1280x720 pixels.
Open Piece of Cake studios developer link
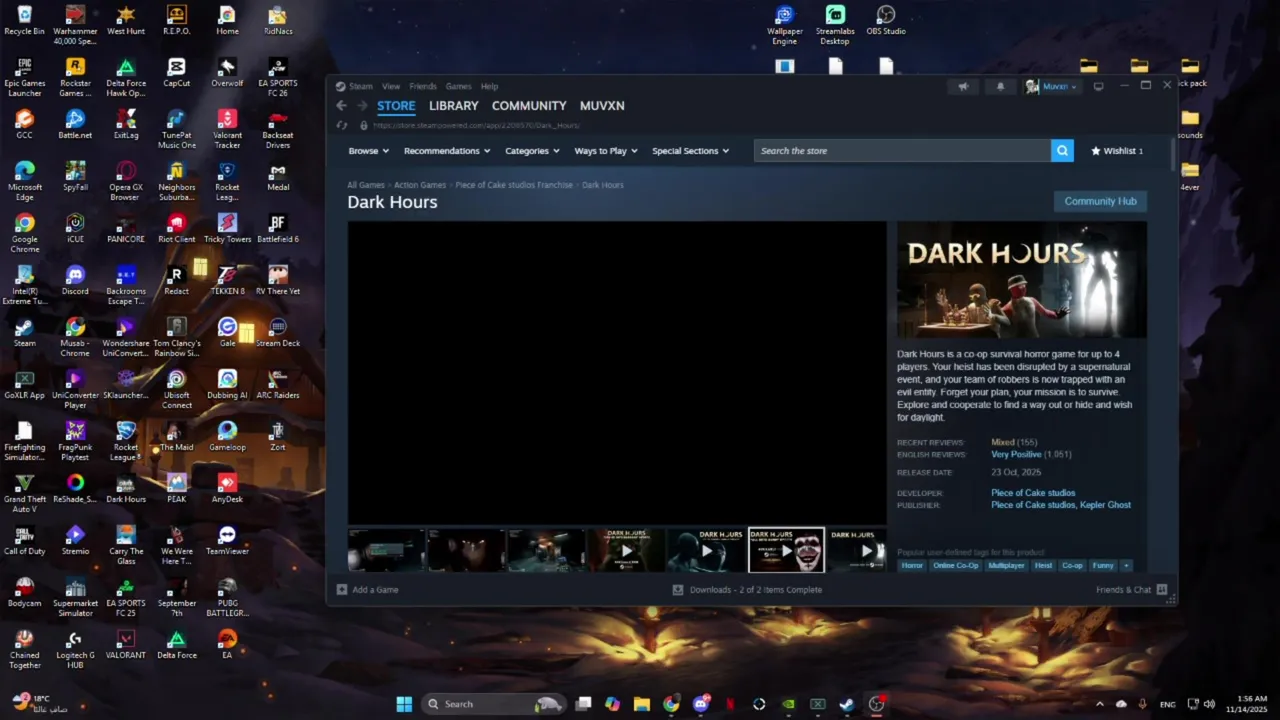pos(1033,493)
